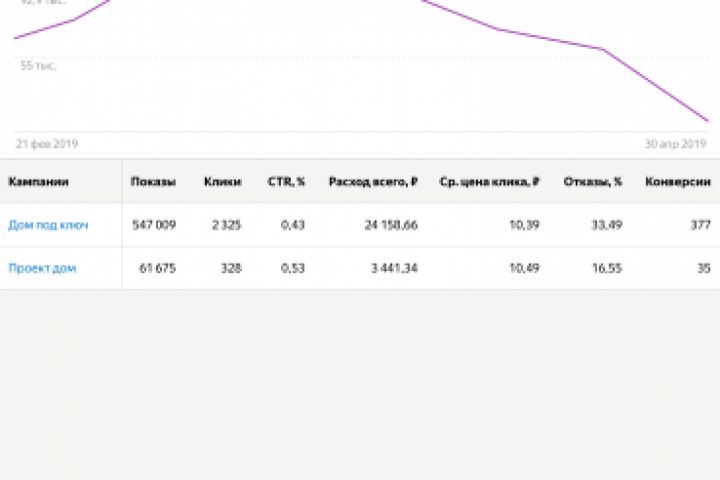The image size is (720, 480).
Task: Sort by the Клики column header
Action: tap(223, 182)
